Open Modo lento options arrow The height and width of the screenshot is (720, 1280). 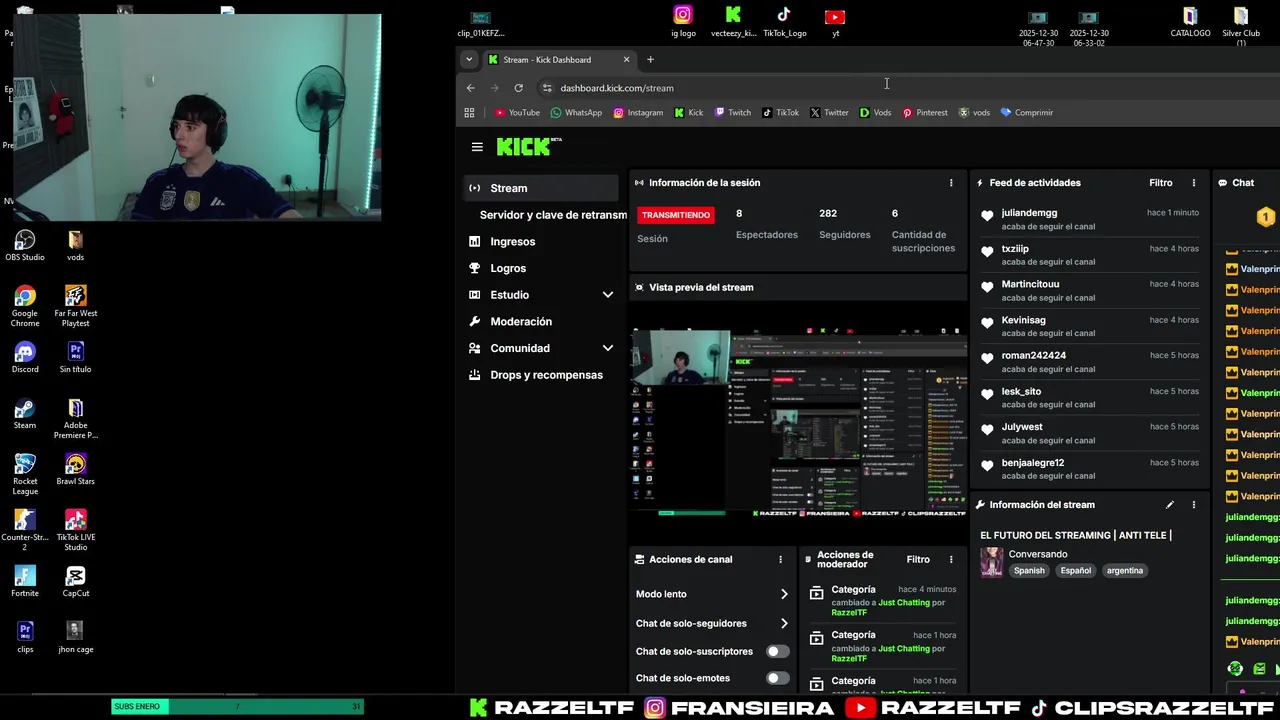click(x=784, y=594)
